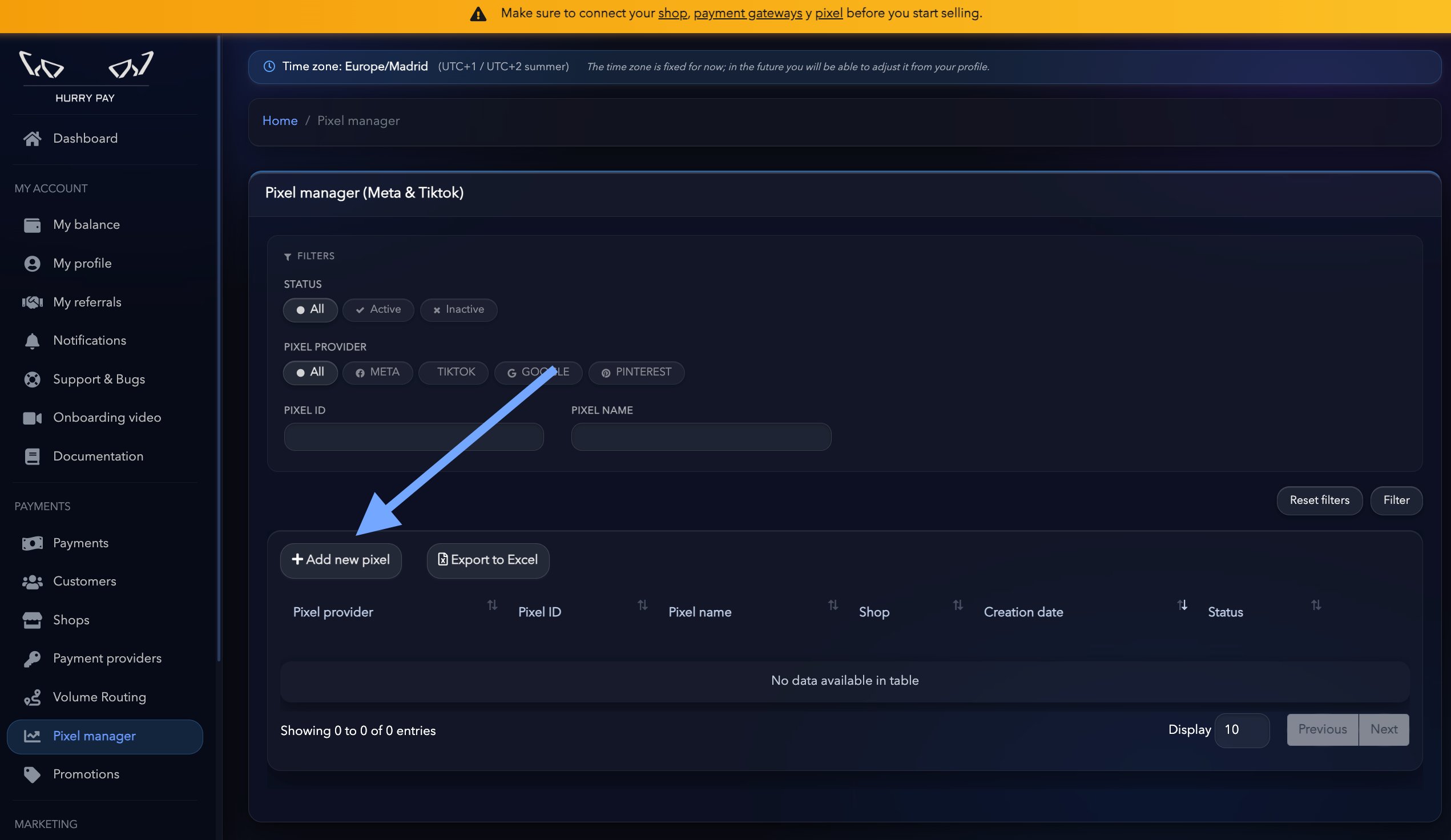Filter by TIKTOK pixel provider
The width and height of the screenshot is (1451, 840).
[454, 373]
